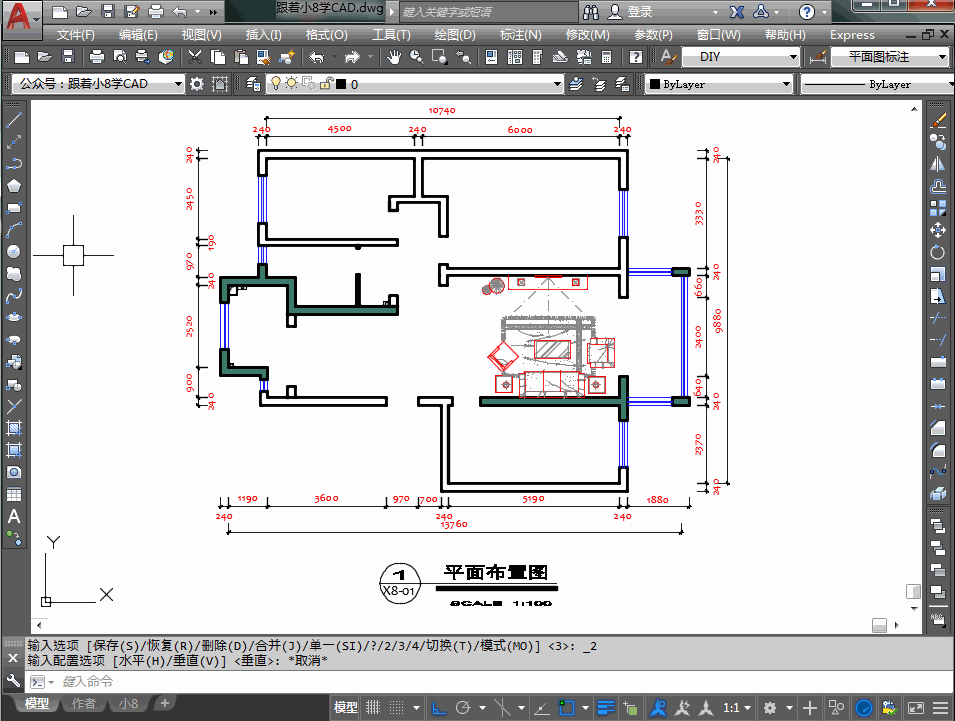Toggle polar tracking in status bar

tap(463, 708)
